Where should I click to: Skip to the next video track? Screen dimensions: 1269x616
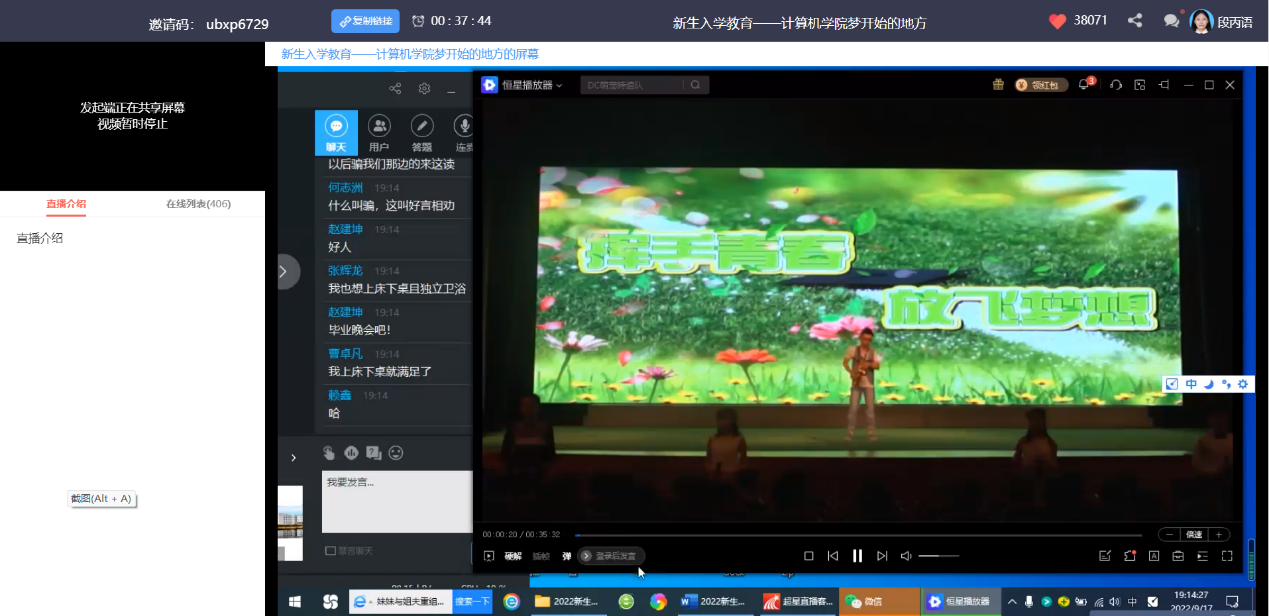click(882, 556)
